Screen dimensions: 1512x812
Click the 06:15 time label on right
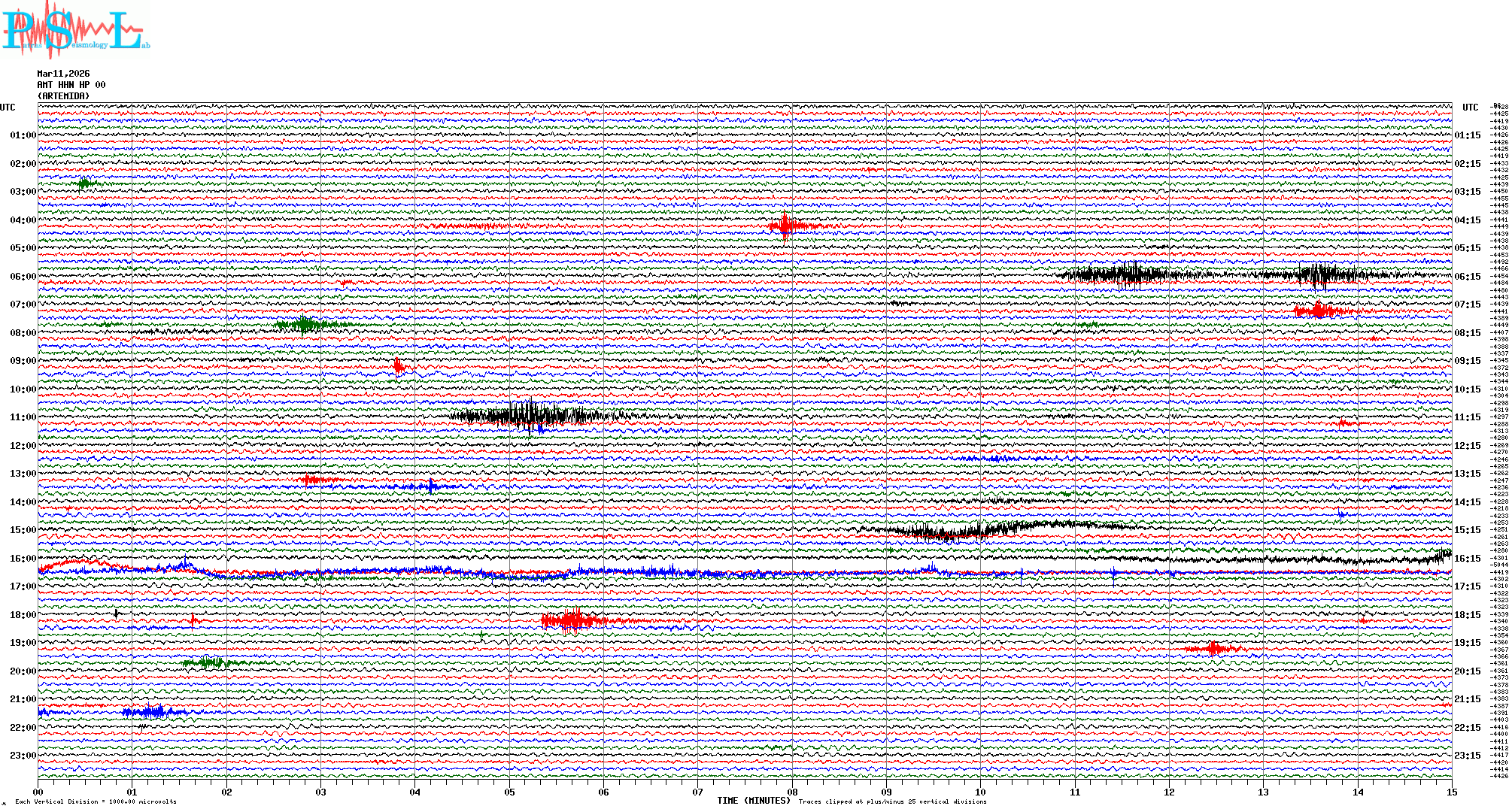1468,277
